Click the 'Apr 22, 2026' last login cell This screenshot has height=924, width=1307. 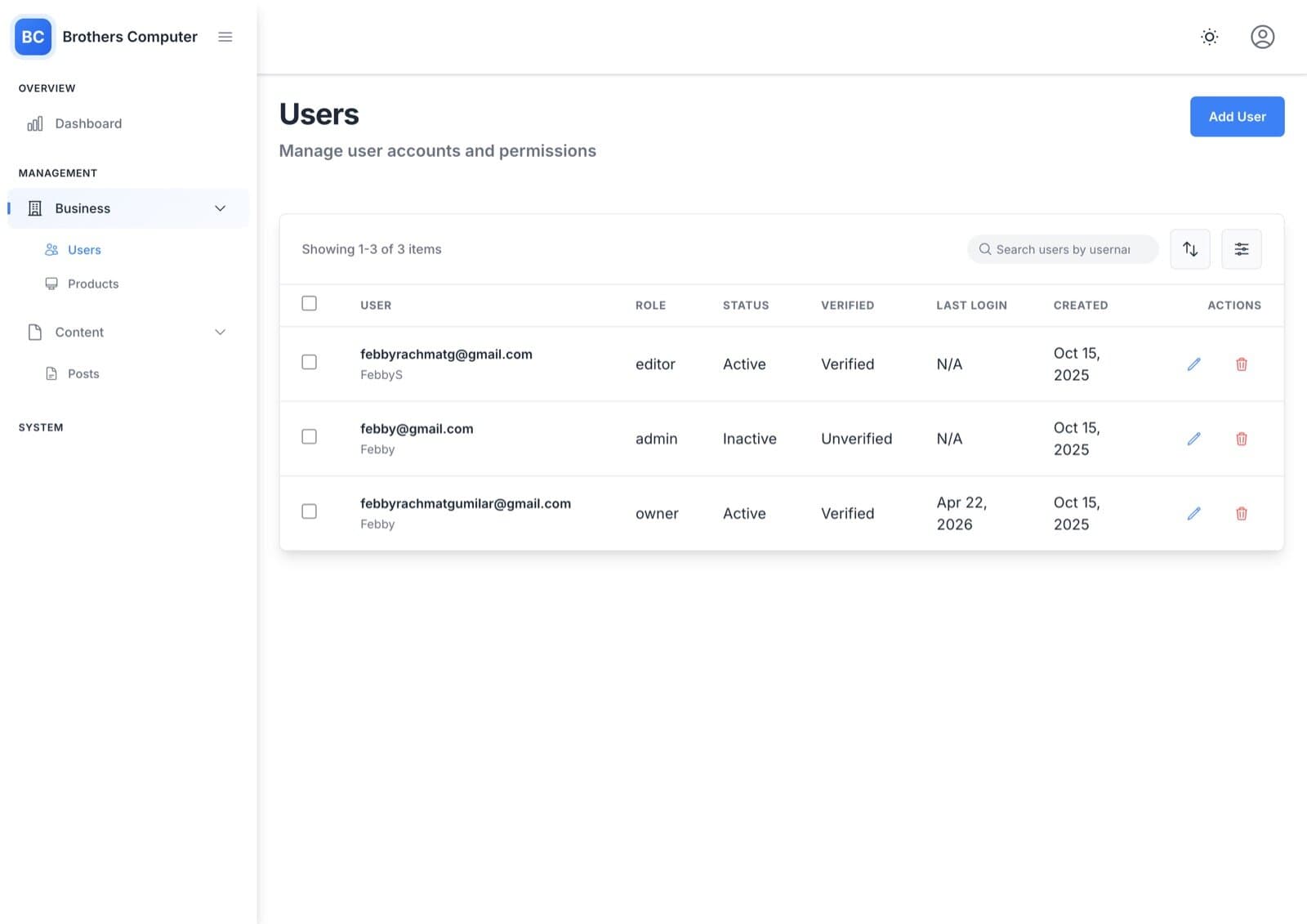click(x=961, y=513)
